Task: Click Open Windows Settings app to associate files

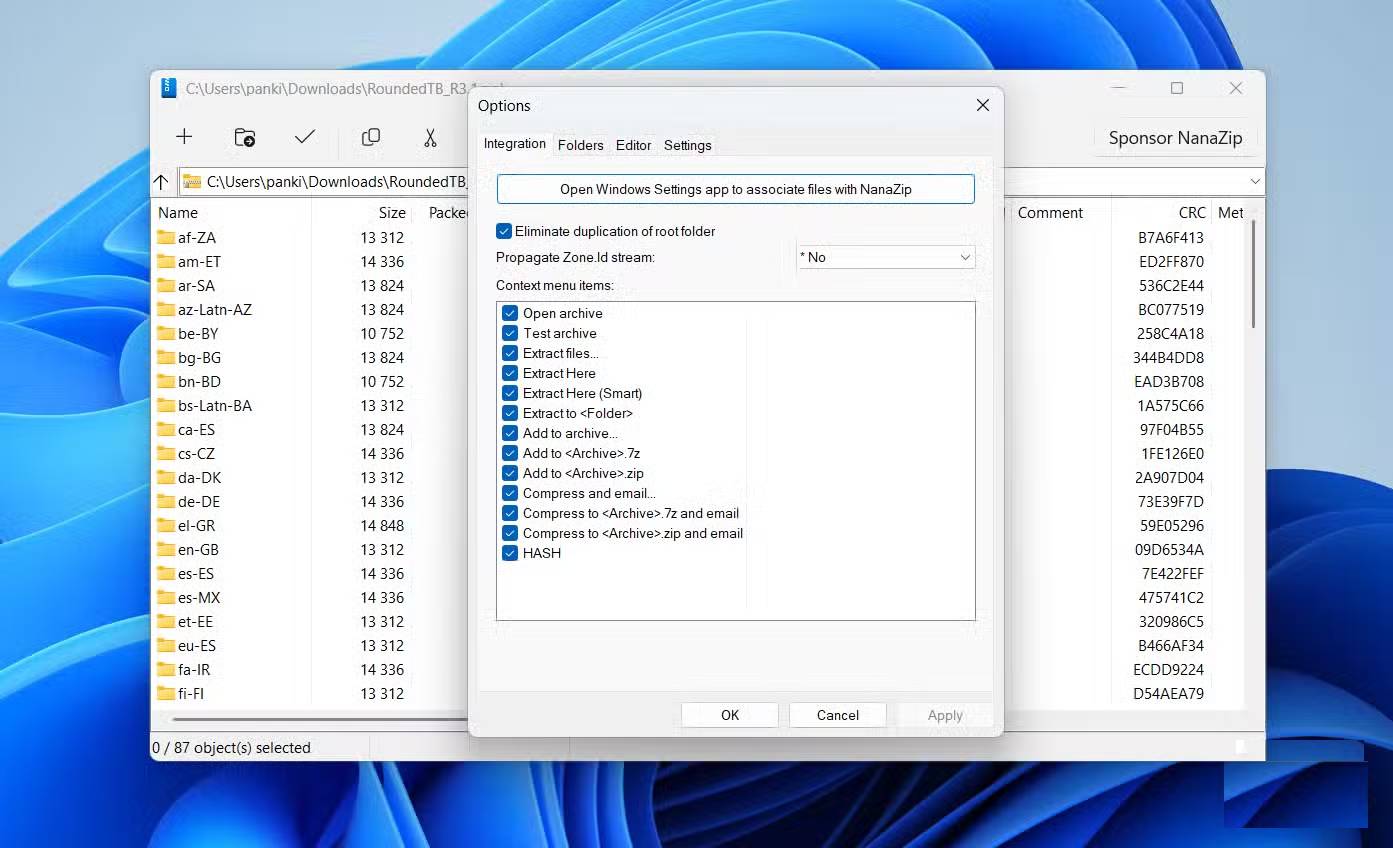Action: tap(735, 188)
